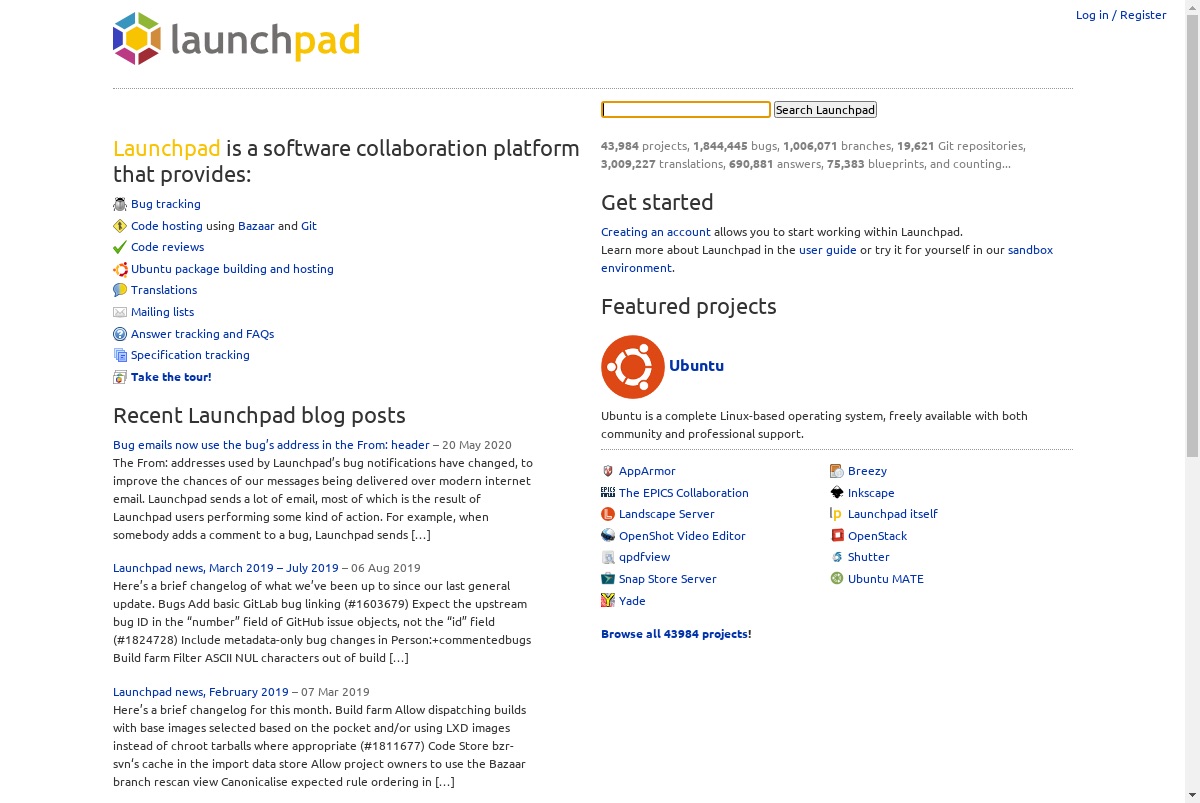Click the OpenStack red icon
The height and width of the screenshot is (803, 1200).
(837, 536)
